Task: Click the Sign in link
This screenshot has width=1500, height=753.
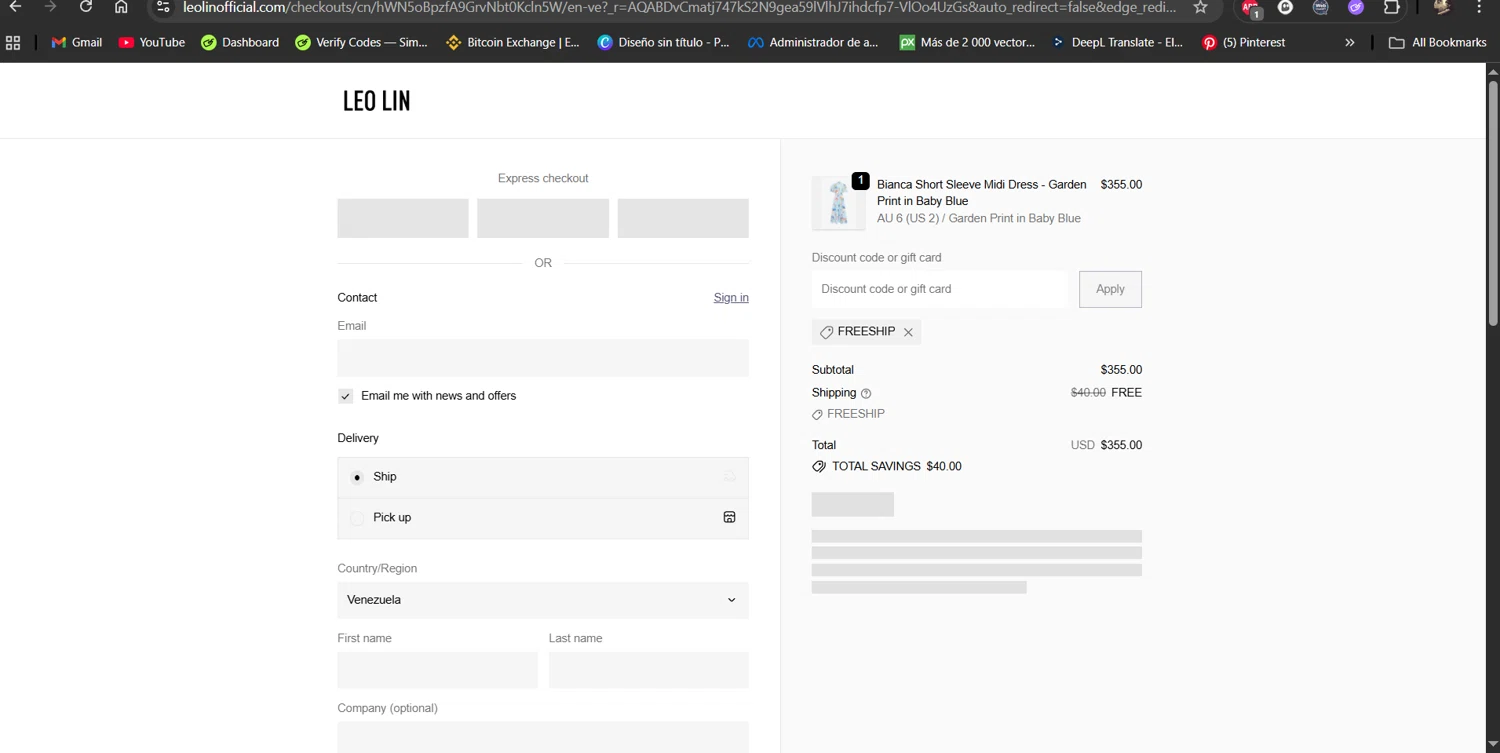Action: pyautogui.click(x=731, y=298)
